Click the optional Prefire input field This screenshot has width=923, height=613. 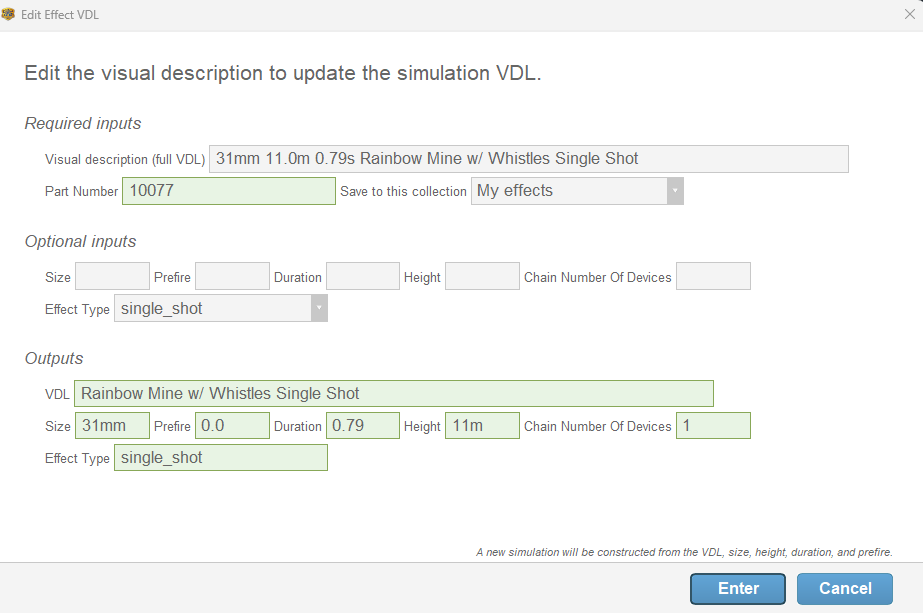click(x=232, y=277)
